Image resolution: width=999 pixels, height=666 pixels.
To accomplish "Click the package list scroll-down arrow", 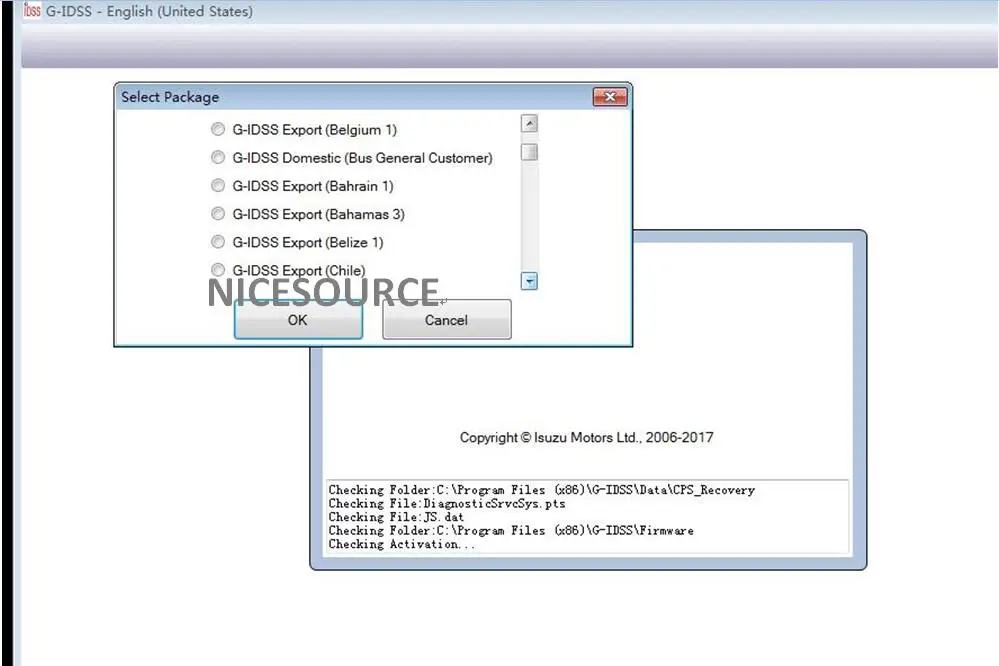I will pyautogui.click(x=529, y=281).
